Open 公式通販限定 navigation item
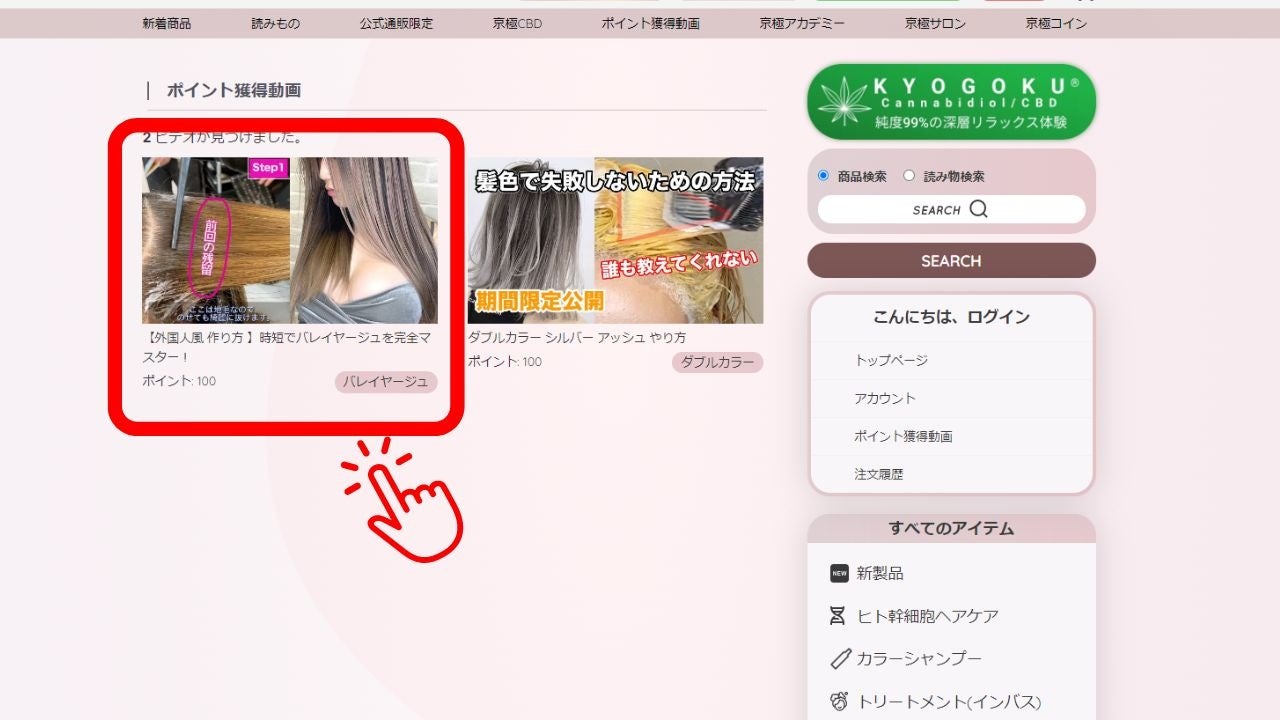The height and width of the screenshot is (720, 1280). (x=396, y=23)
